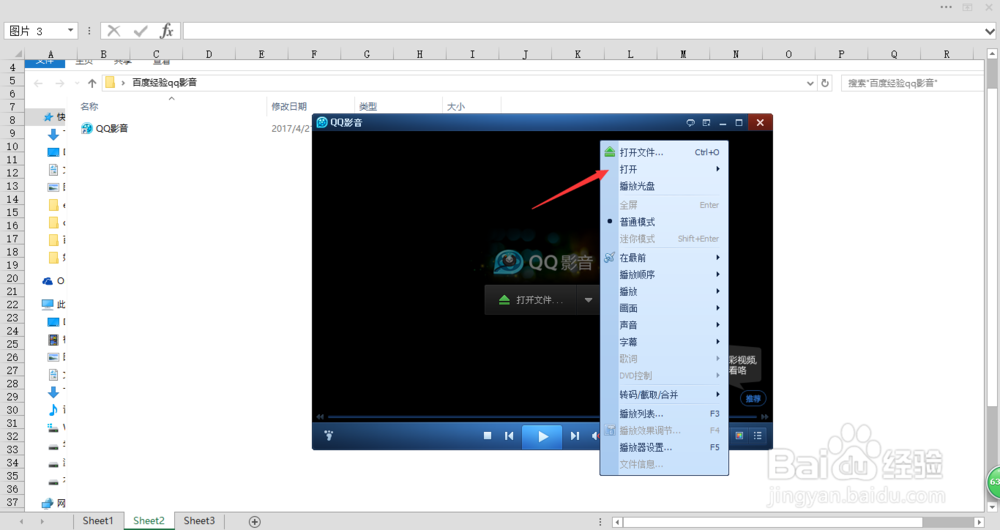Click the Explorer back arrow
This screenshot has height=530, width=1000.
(38, 83)
